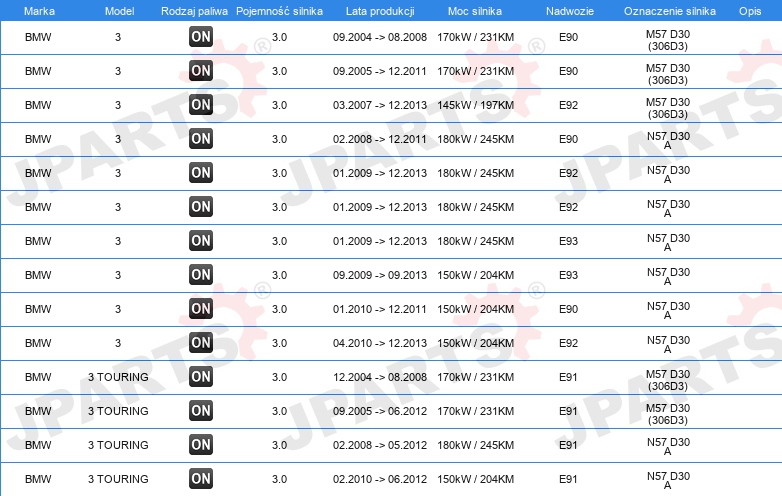Image resolution: width=782 pixels, height=496 pixels.
Task: Select the date range 09.2005 -> 12.2011
Action: [x=380, y=71]
